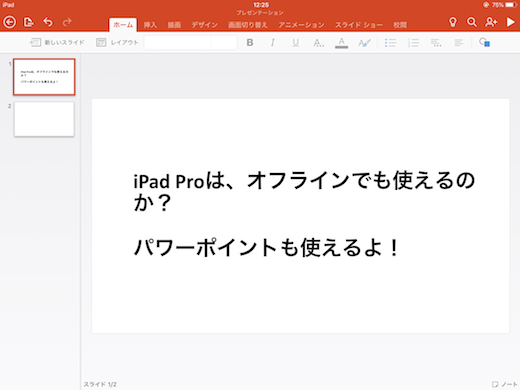Tap the 12:25 clock in status bar
Image resolution: width=520 pixels, height=390 pixels.
tap(261, 5)
